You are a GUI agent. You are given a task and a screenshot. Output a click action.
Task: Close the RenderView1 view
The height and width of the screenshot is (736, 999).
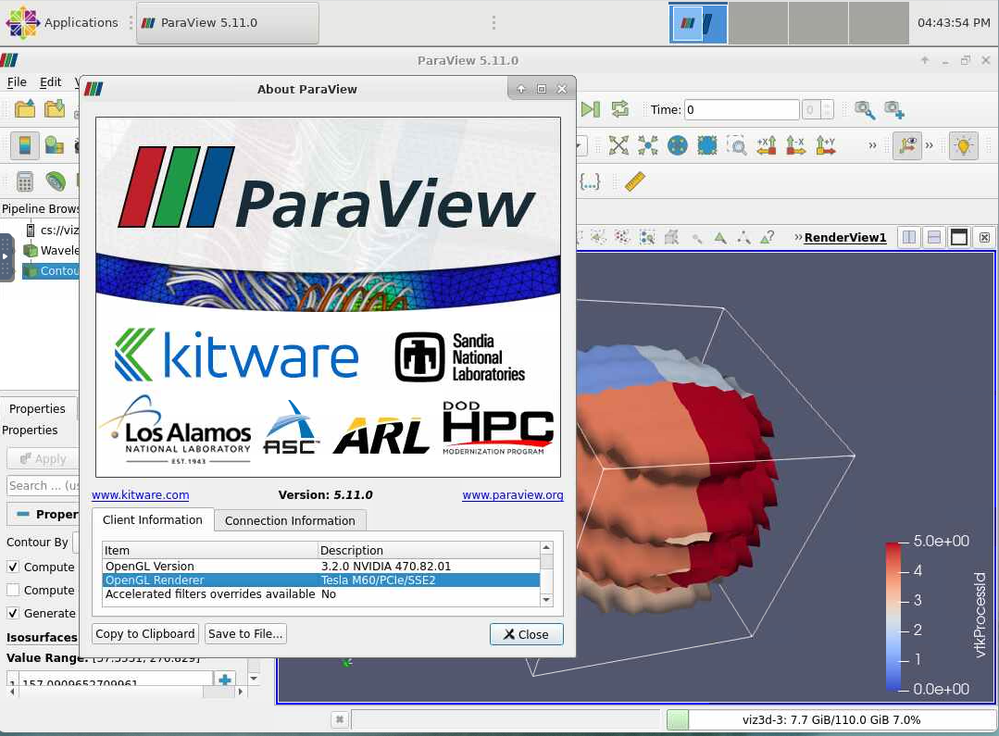(x=984, y=238)
